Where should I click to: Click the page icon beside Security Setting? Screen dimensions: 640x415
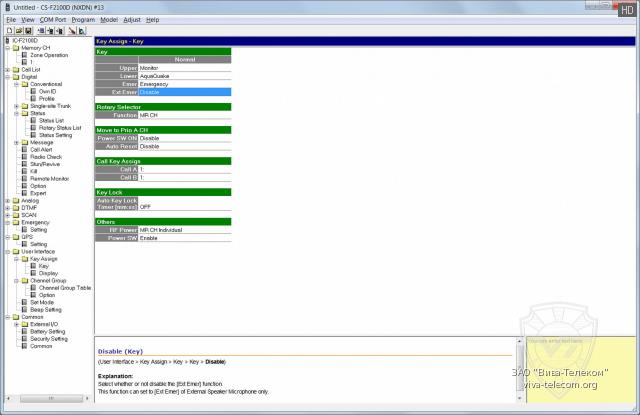click(24, 339)
